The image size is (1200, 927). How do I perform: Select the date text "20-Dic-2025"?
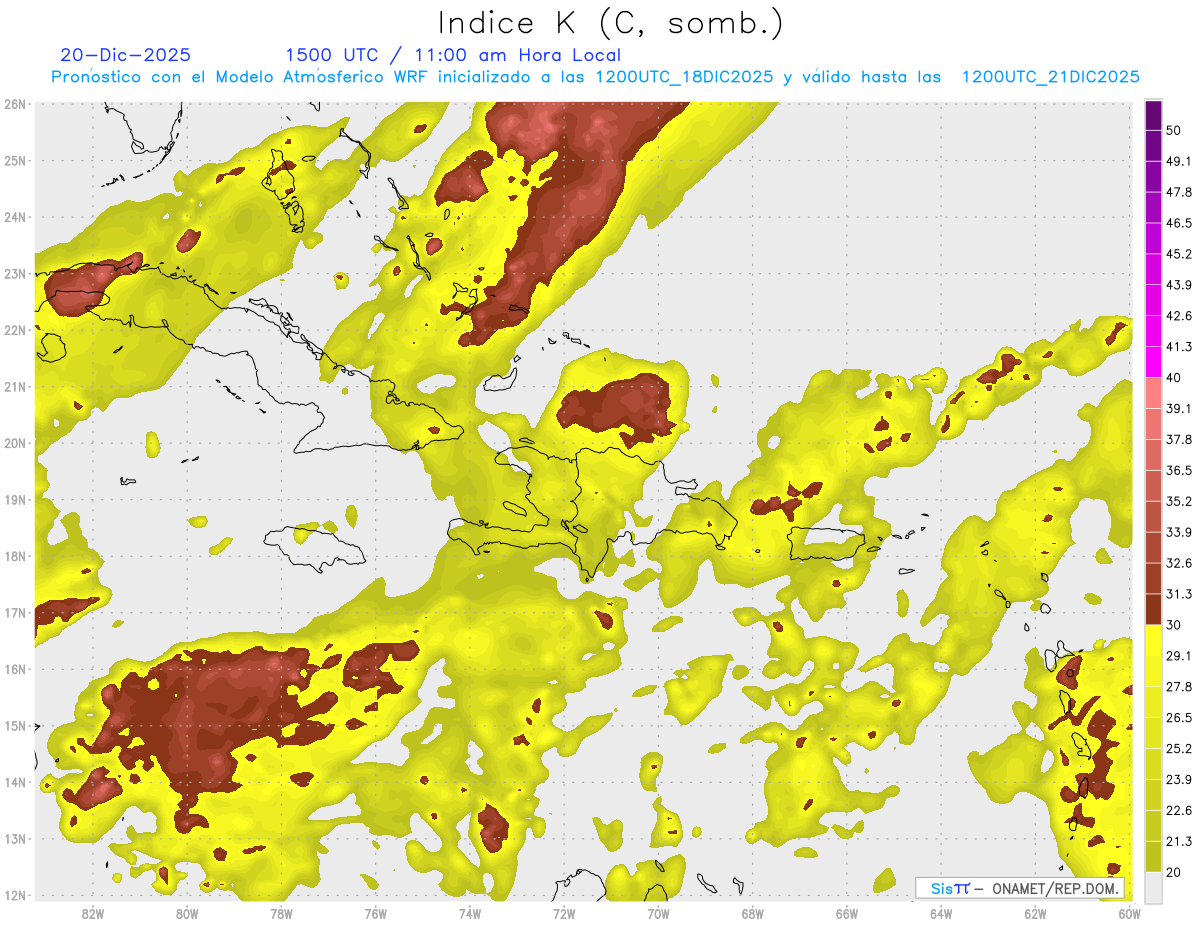[125, 55]
